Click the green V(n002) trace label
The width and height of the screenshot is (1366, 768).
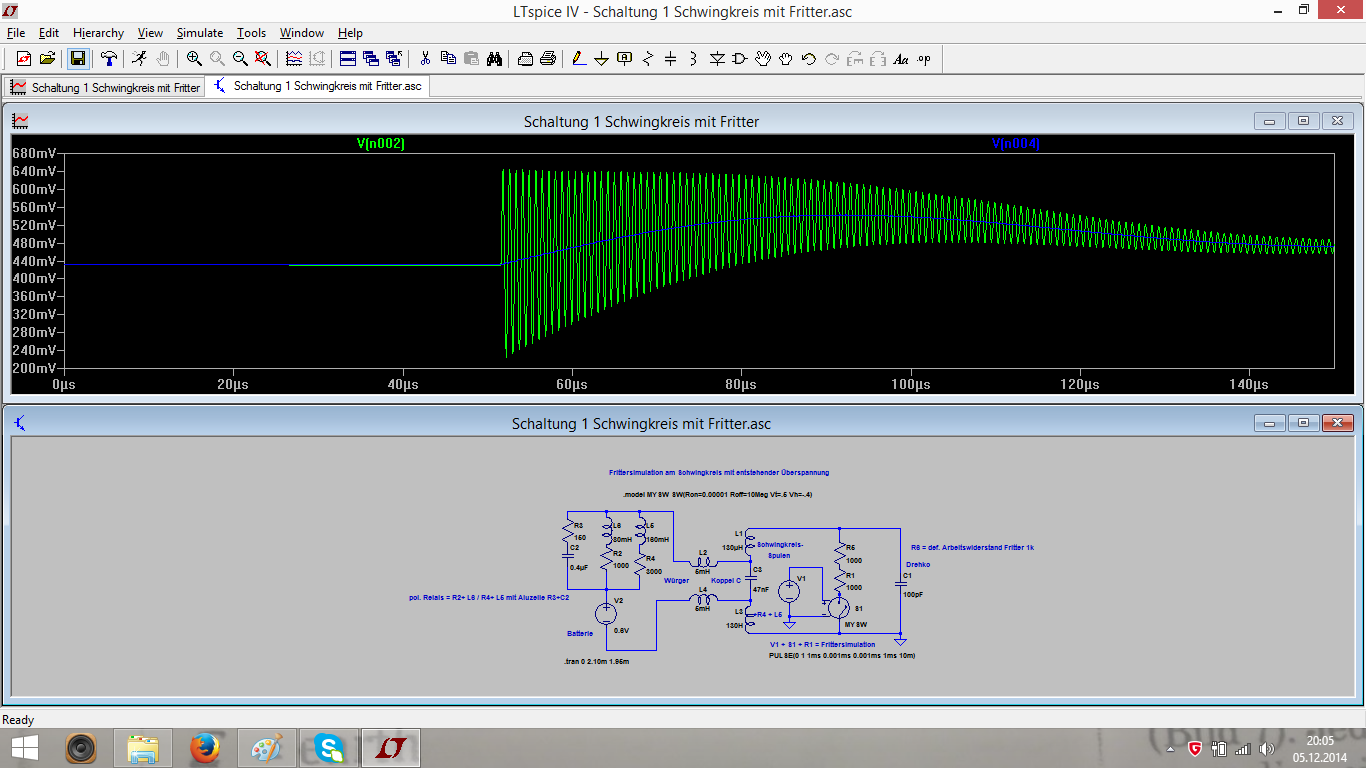tap(380, 144)
